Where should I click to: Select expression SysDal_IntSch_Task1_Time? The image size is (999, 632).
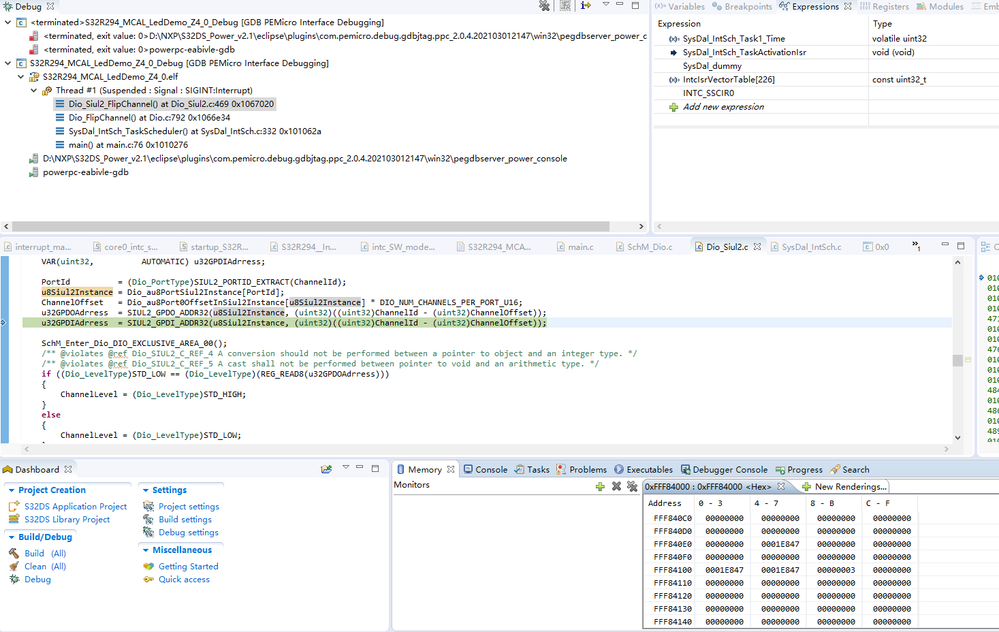coord(734,39)
